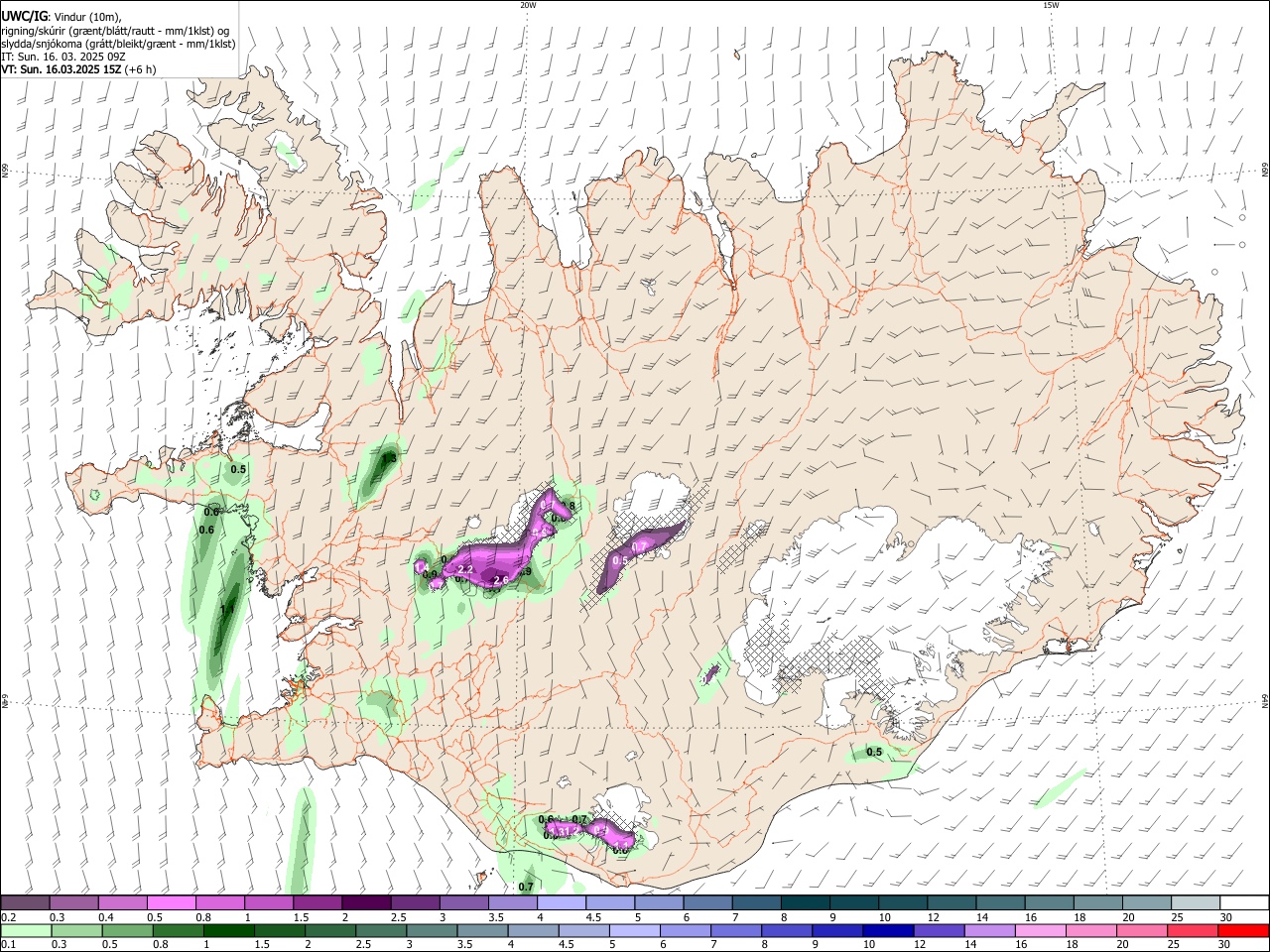Click the 1.3 precipitation value in dark green patch
This screenshot has height=952, width=1270.
coord(390,458)
